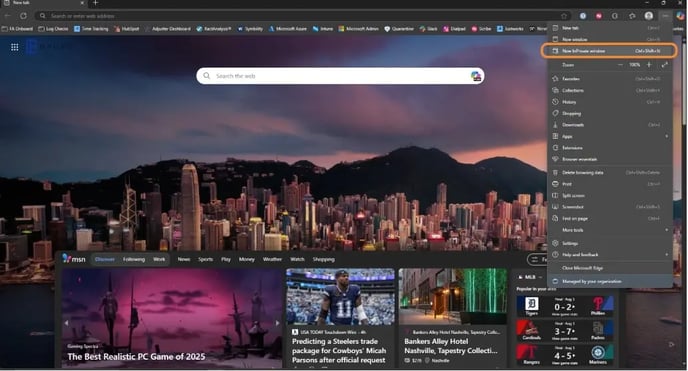Expand Help and feedback submenu
688x371 pixels.
[609, 254]
